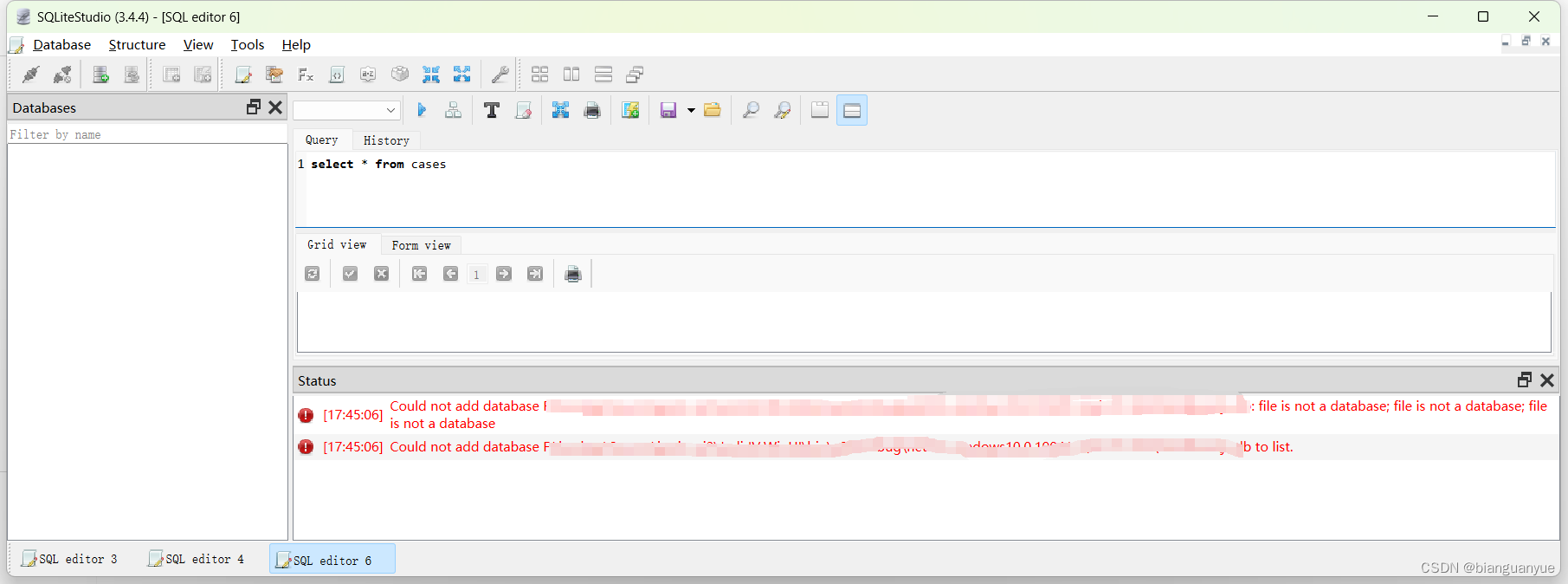Click the Explain query tree icon
This screenshot has width=1568, height=584.
click(453, 110)
